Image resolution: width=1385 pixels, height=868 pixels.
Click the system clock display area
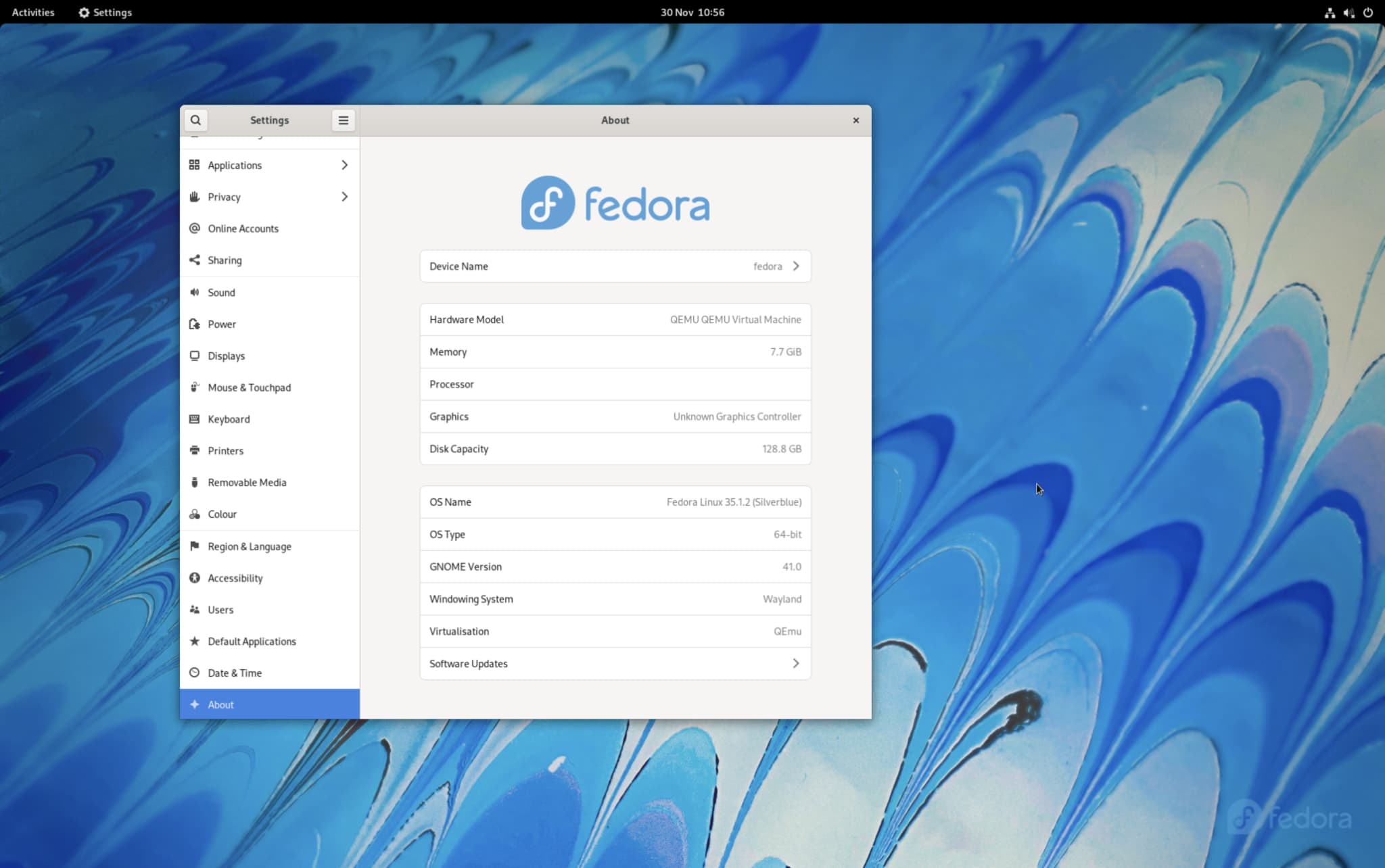[x=692, y=11]
